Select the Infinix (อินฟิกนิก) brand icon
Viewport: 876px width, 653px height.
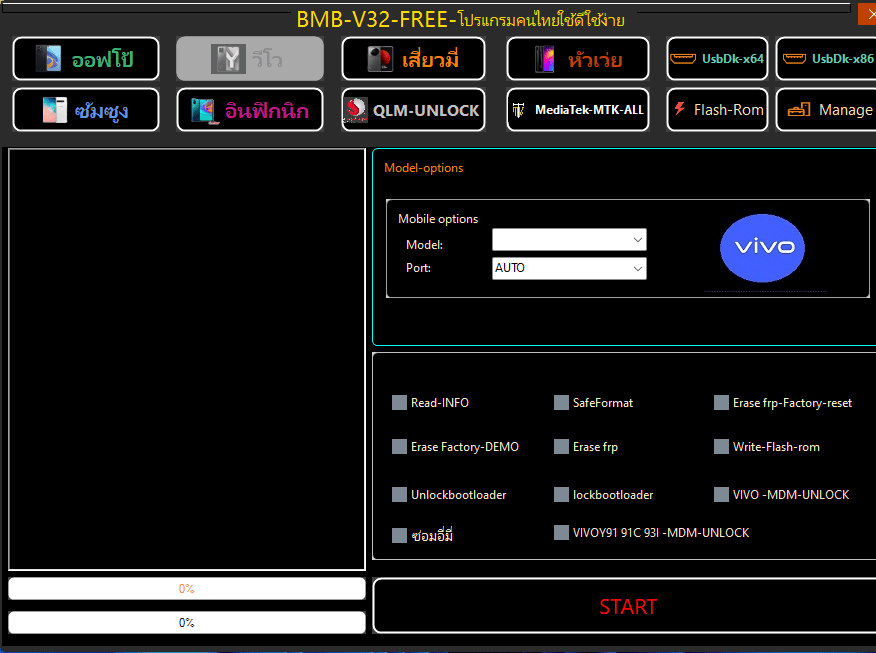pyautogui.click(x=249, y=110)
